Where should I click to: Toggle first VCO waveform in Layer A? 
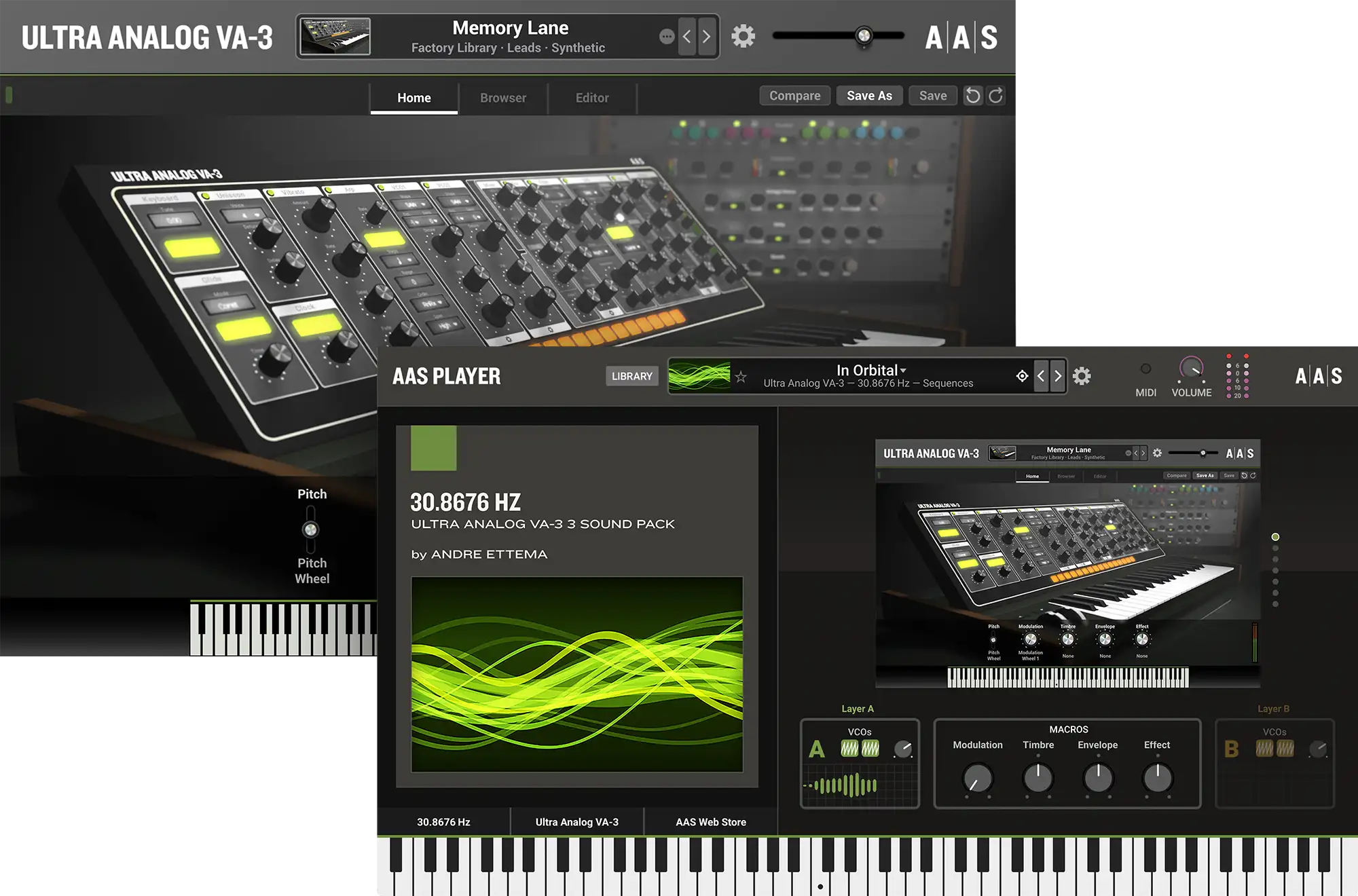pyautogui.click(x=849, y=749)
